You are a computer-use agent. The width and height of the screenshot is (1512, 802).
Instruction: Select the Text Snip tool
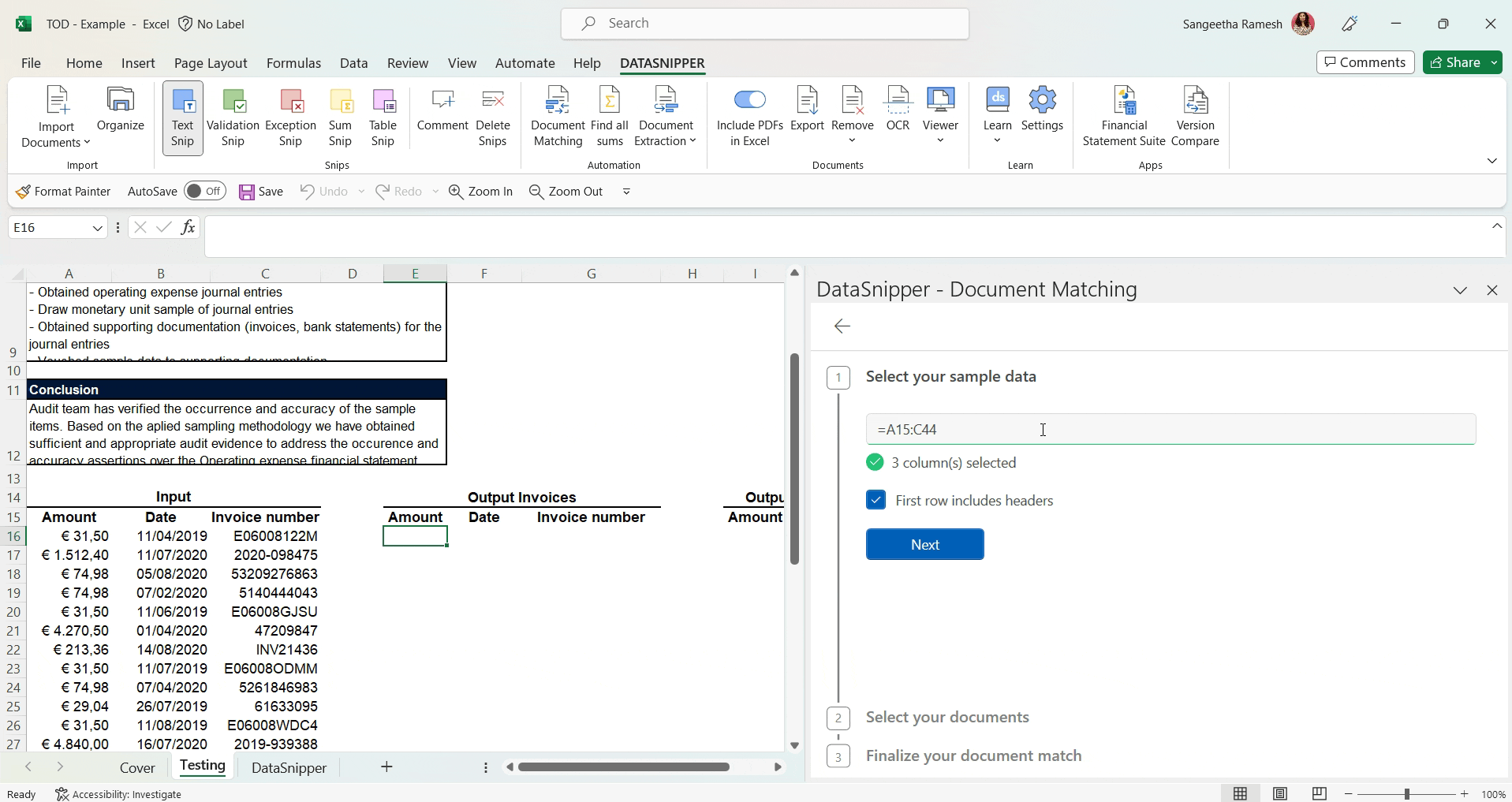click(x=182, y=118)
